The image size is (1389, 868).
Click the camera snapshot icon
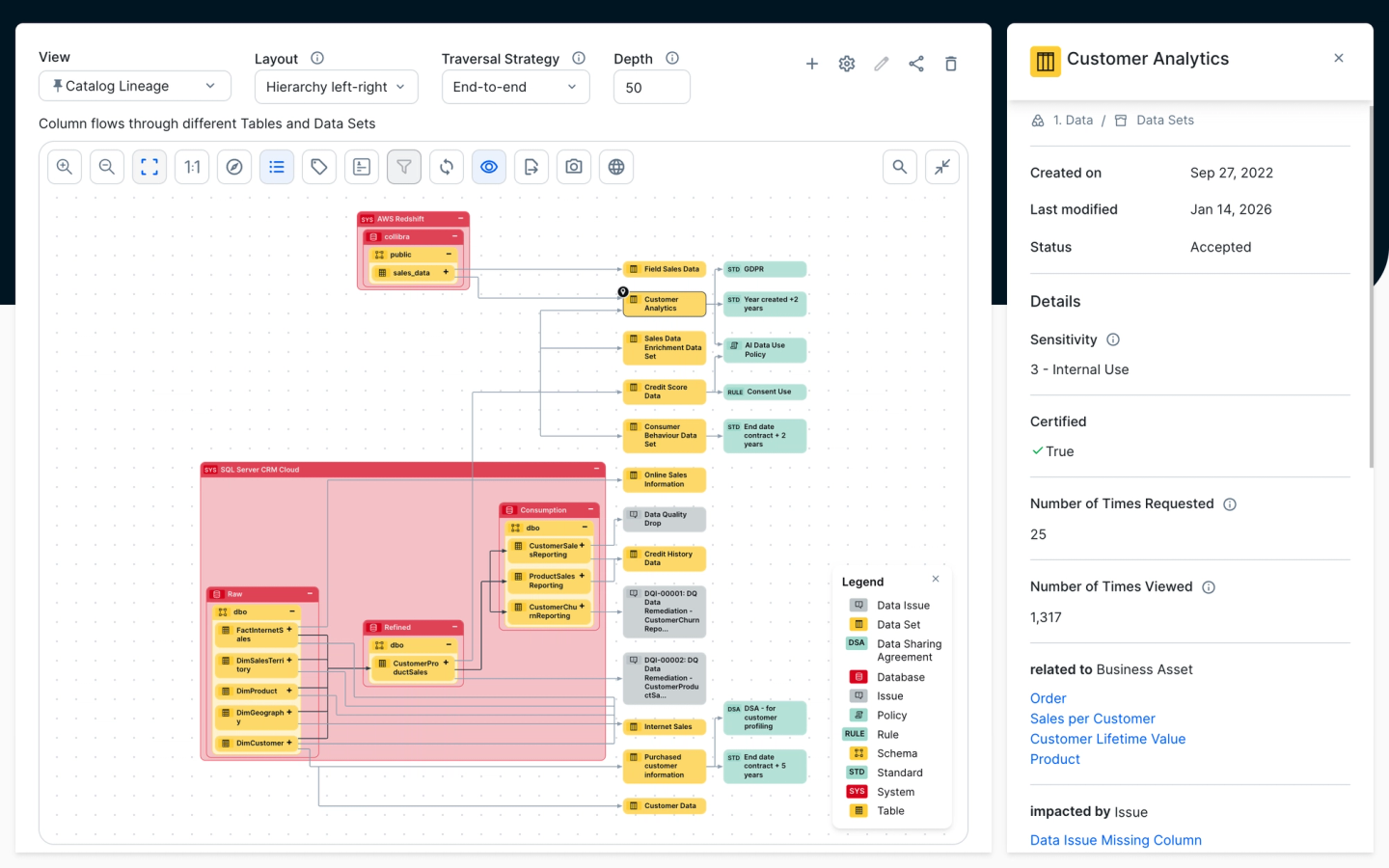coord(574,167)
